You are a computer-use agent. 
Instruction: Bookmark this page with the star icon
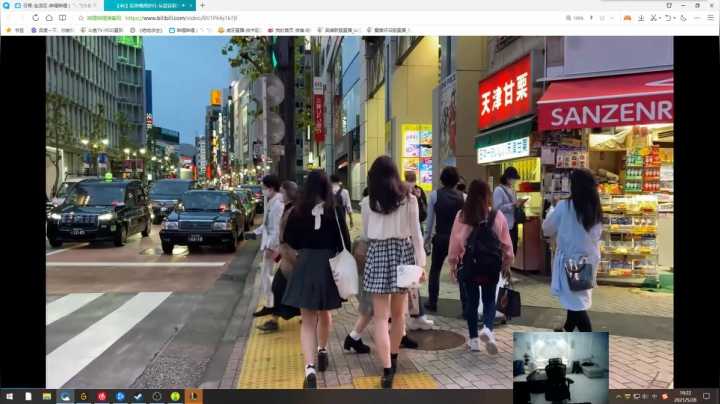coord(81,18)
